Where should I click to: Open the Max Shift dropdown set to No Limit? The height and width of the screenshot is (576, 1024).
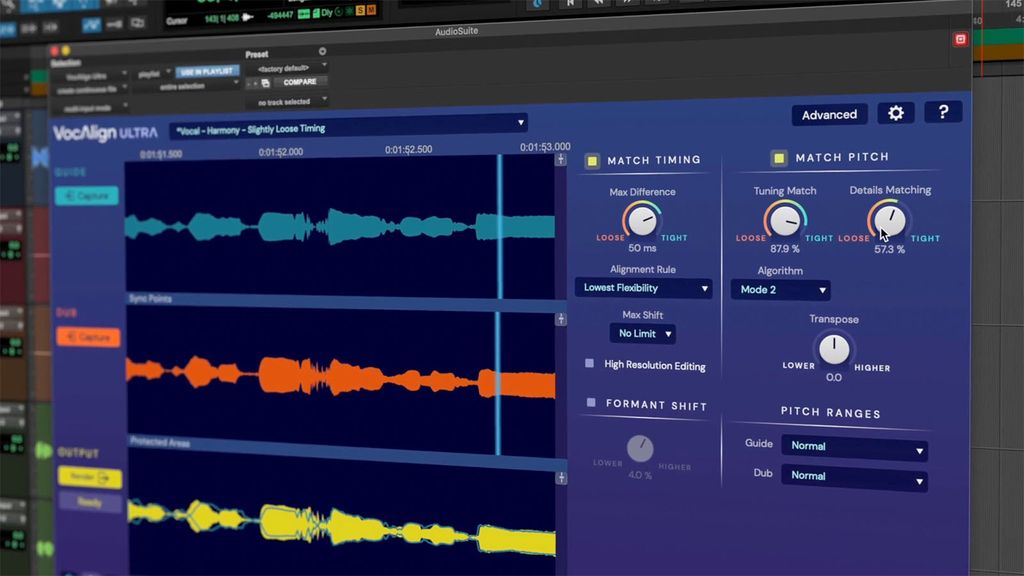point(641,333)
